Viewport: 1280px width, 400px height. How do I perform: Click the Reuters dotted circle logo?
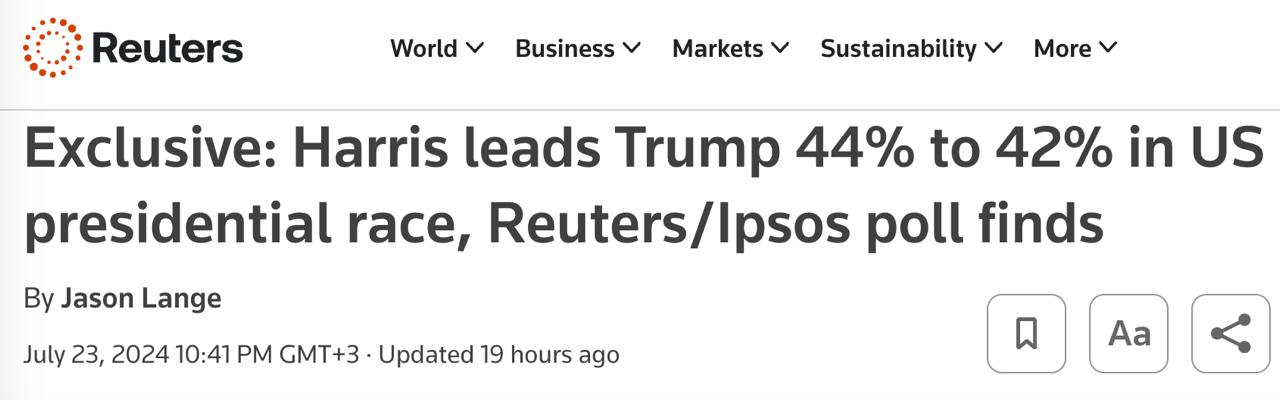click(53, 48)
